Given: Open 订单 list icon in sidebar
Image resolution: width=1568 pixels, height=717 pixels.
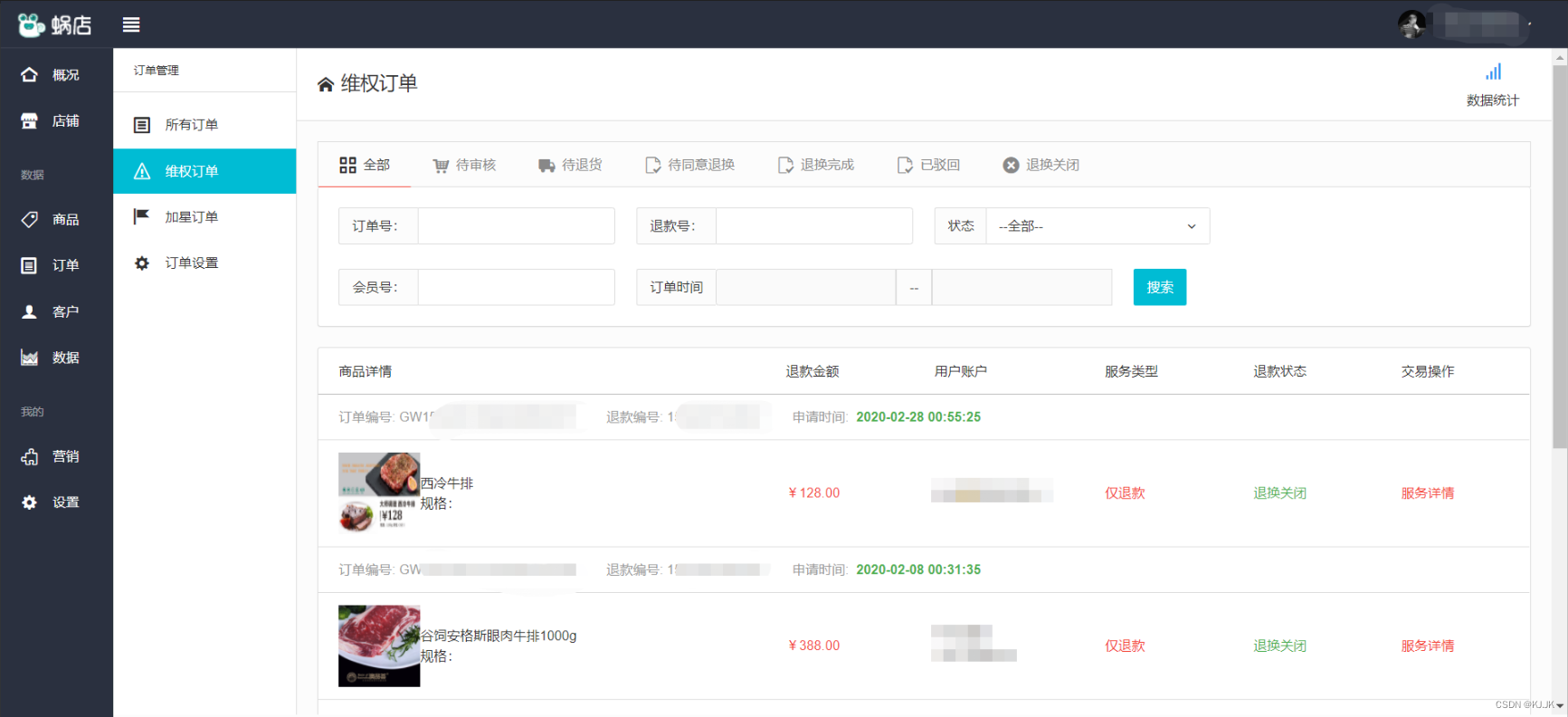Looking at the screenshot, I should point(30,265).
